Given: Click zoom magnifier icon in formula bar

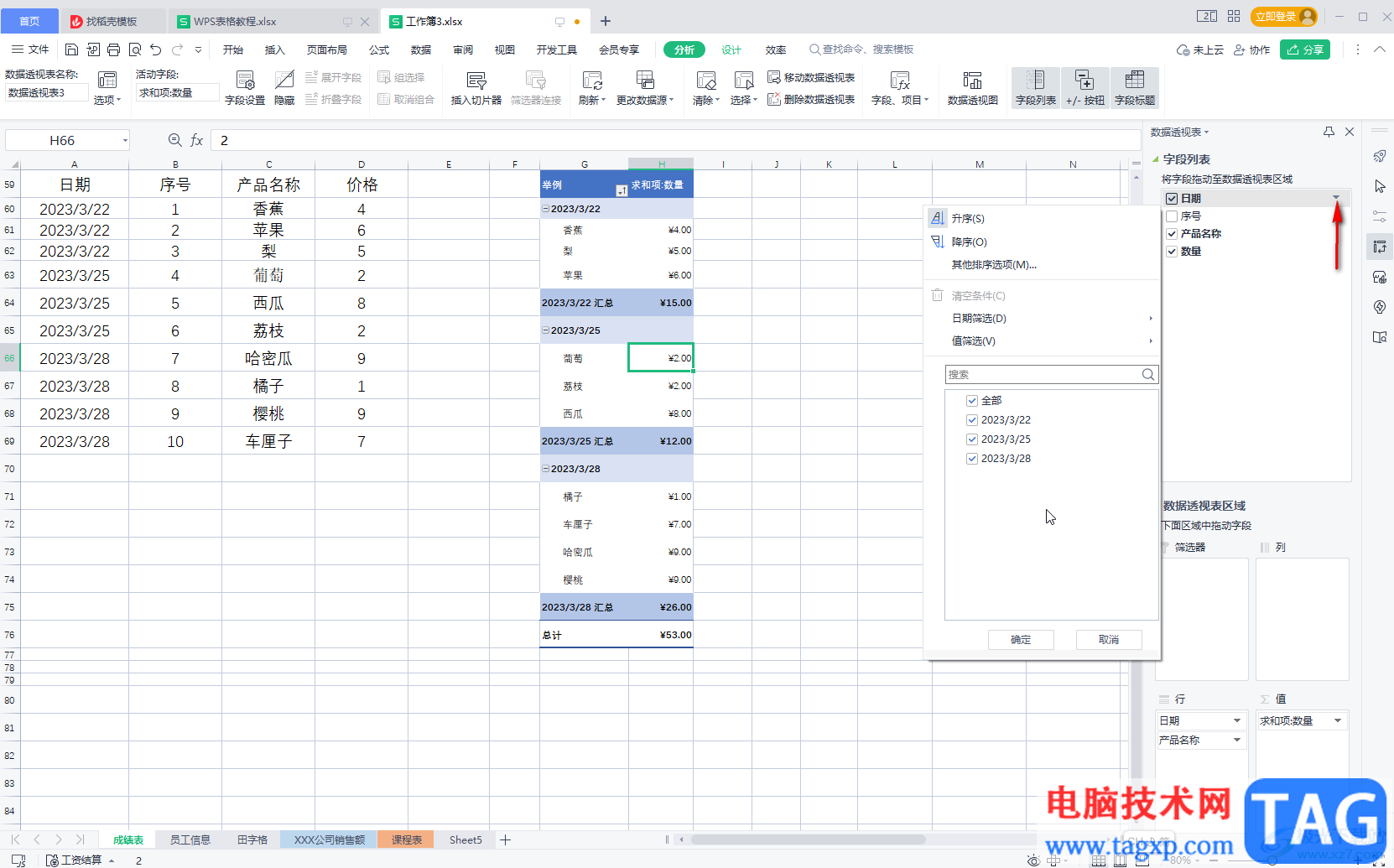Looking at the screenshot, I should [x=174, y=140].
